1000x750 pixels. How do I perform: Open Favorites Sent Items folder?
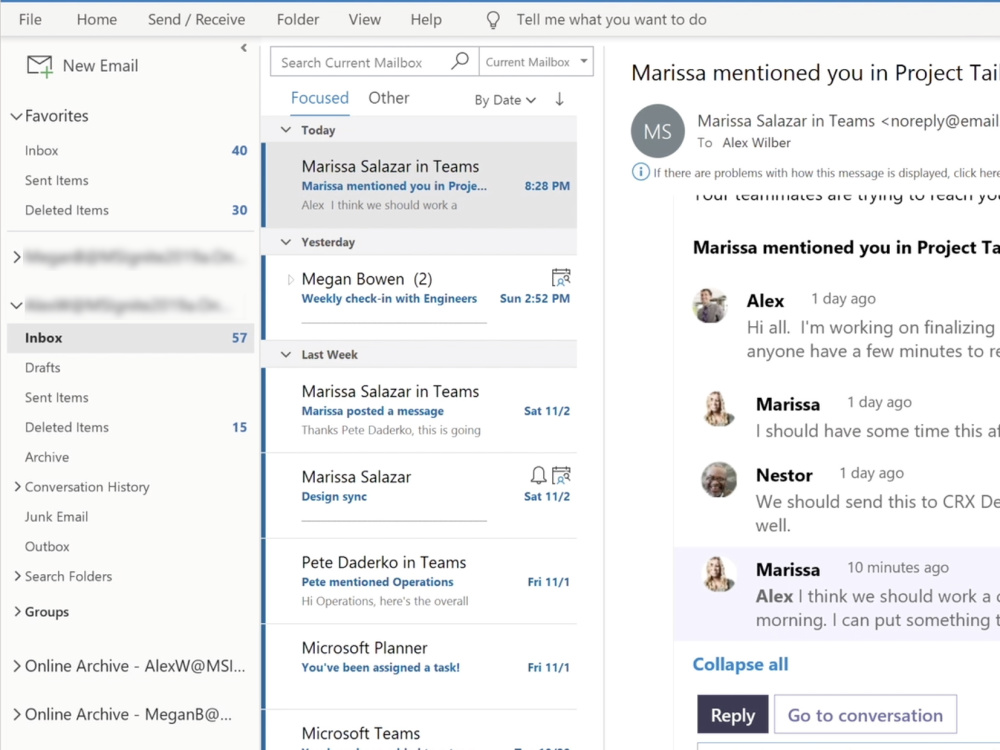pos(131,180)
